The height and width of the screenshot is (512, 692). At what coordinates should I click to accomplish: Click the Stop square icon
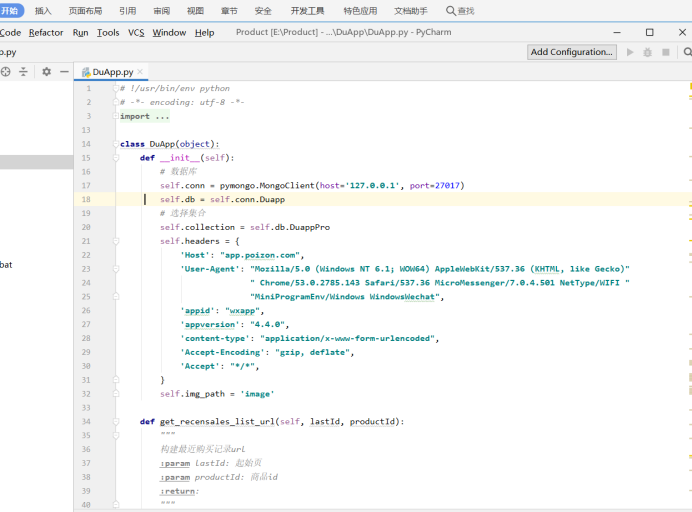pos(666,52)
